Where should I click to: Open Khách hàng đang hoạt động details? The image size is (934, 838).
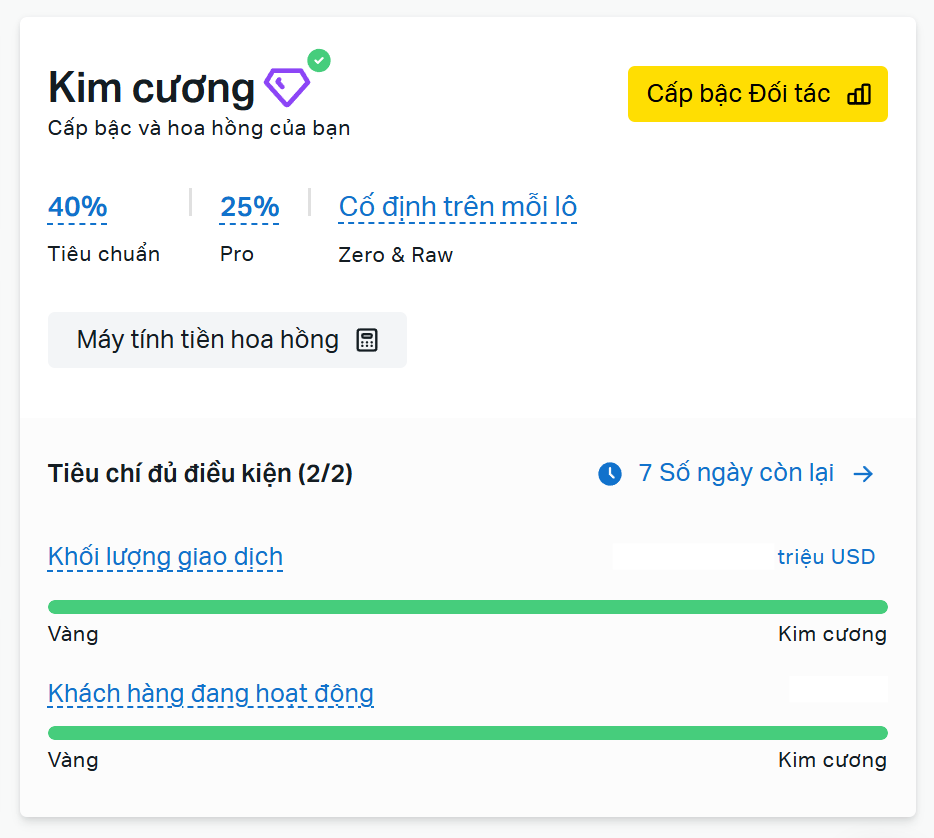[x=210, y=693]
